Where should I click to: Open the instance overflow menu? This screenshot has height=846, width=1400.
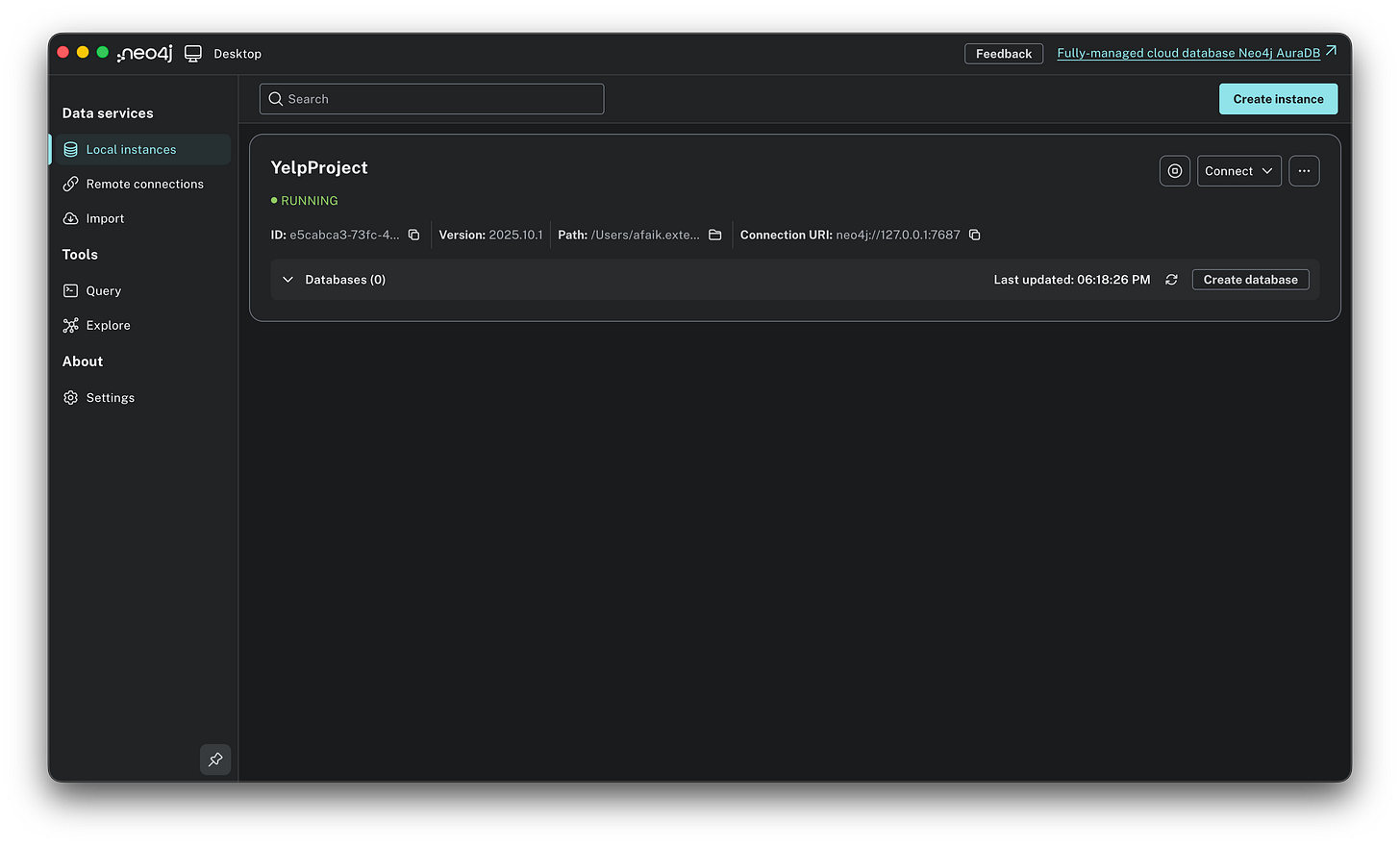[1304, 170]
